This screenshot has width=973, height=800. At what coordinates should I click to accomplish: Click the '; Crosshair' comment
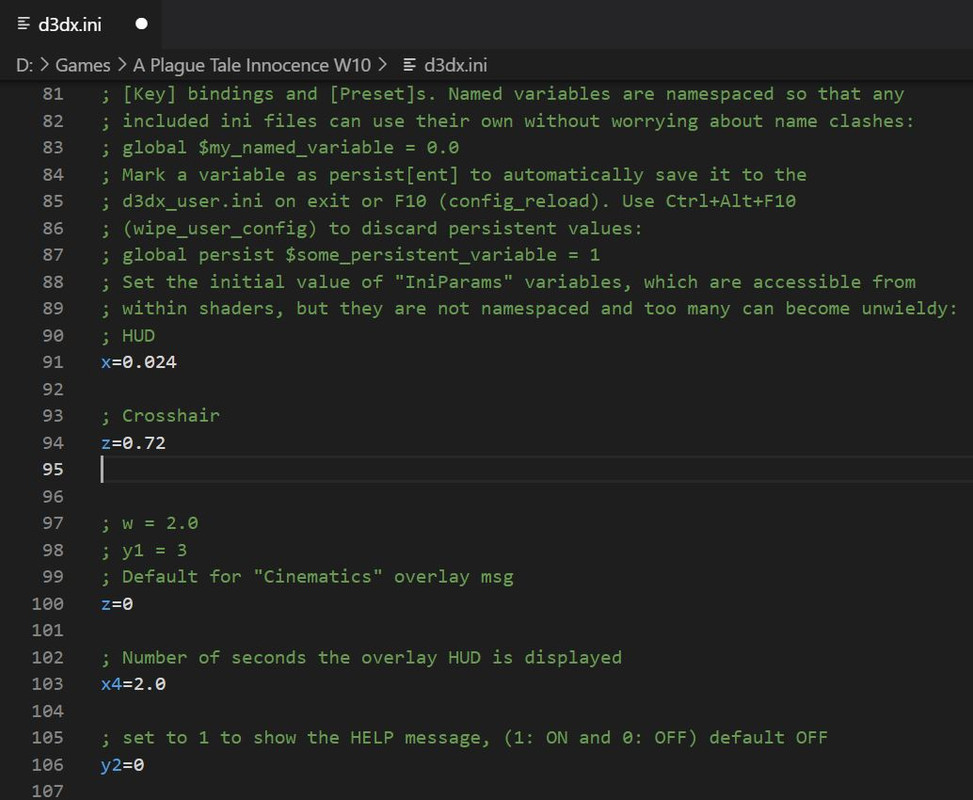tap(161, 416)
